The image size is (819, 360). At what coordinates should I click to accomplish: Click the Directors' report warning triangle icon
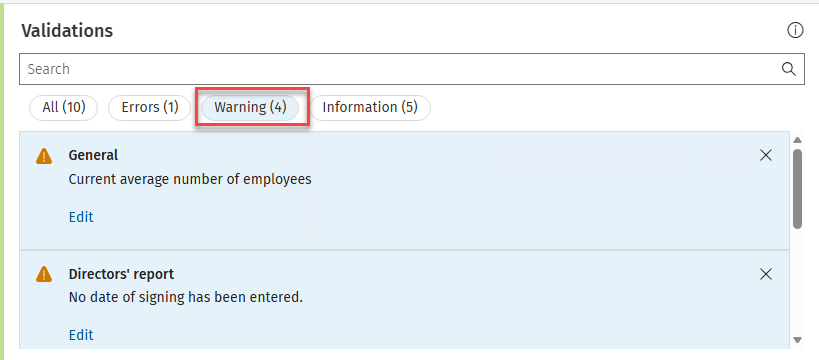(44, 274)
